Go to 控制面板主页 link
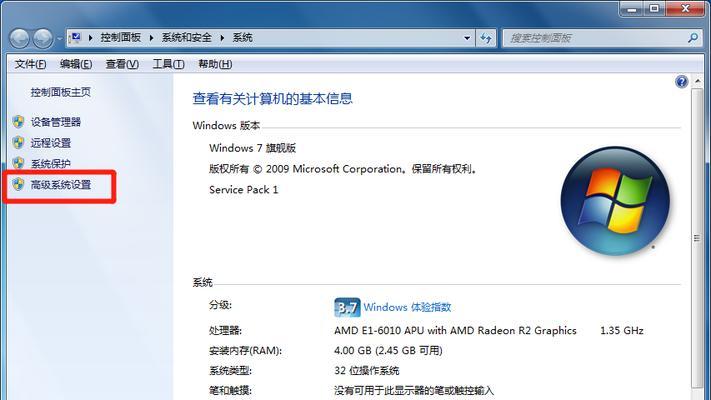 (61, 92)
